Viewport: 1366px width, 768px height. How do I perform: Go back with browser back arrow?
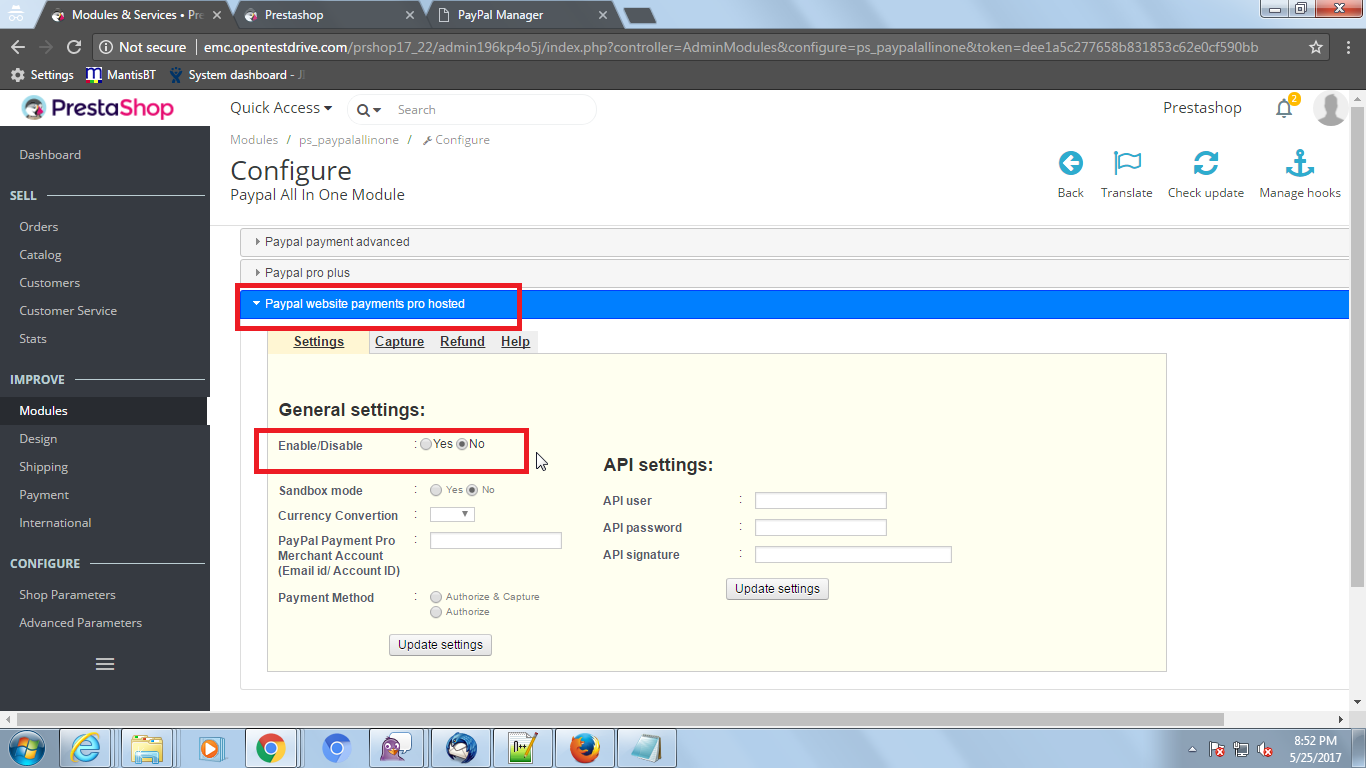[18, 47]
